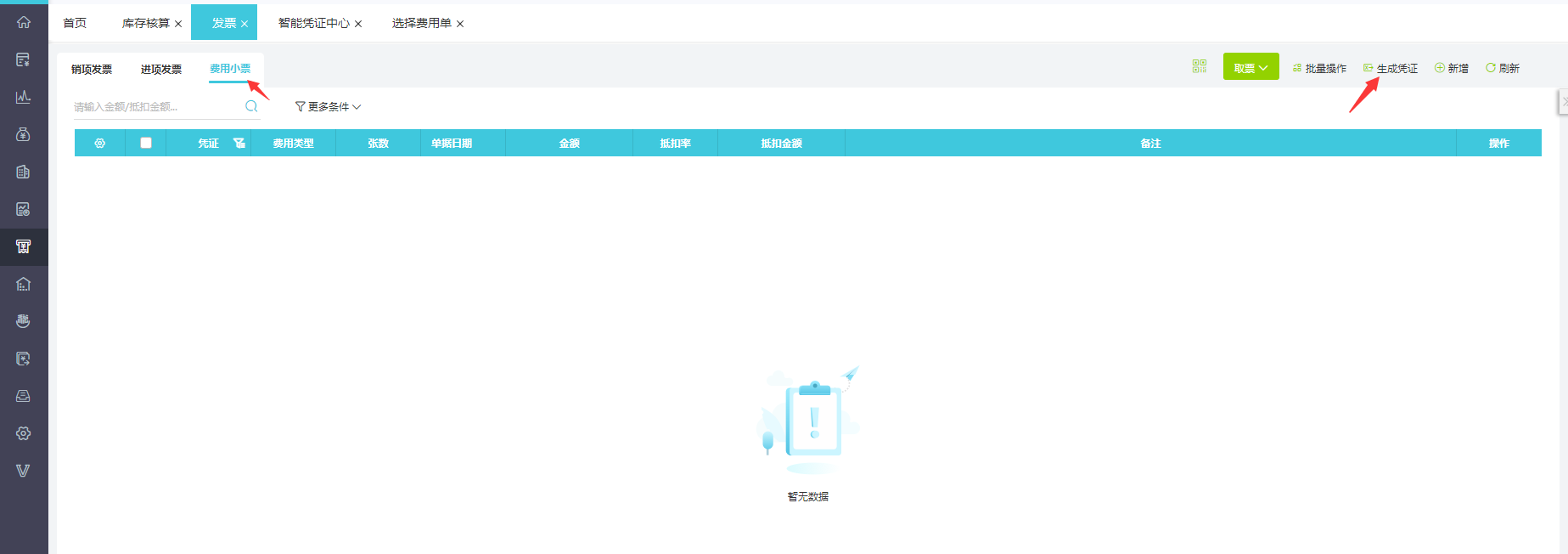This screenshot has width=1568, height=554.
Task: Click the 生成凭证 button
Action: click(x=1391, y=69)
